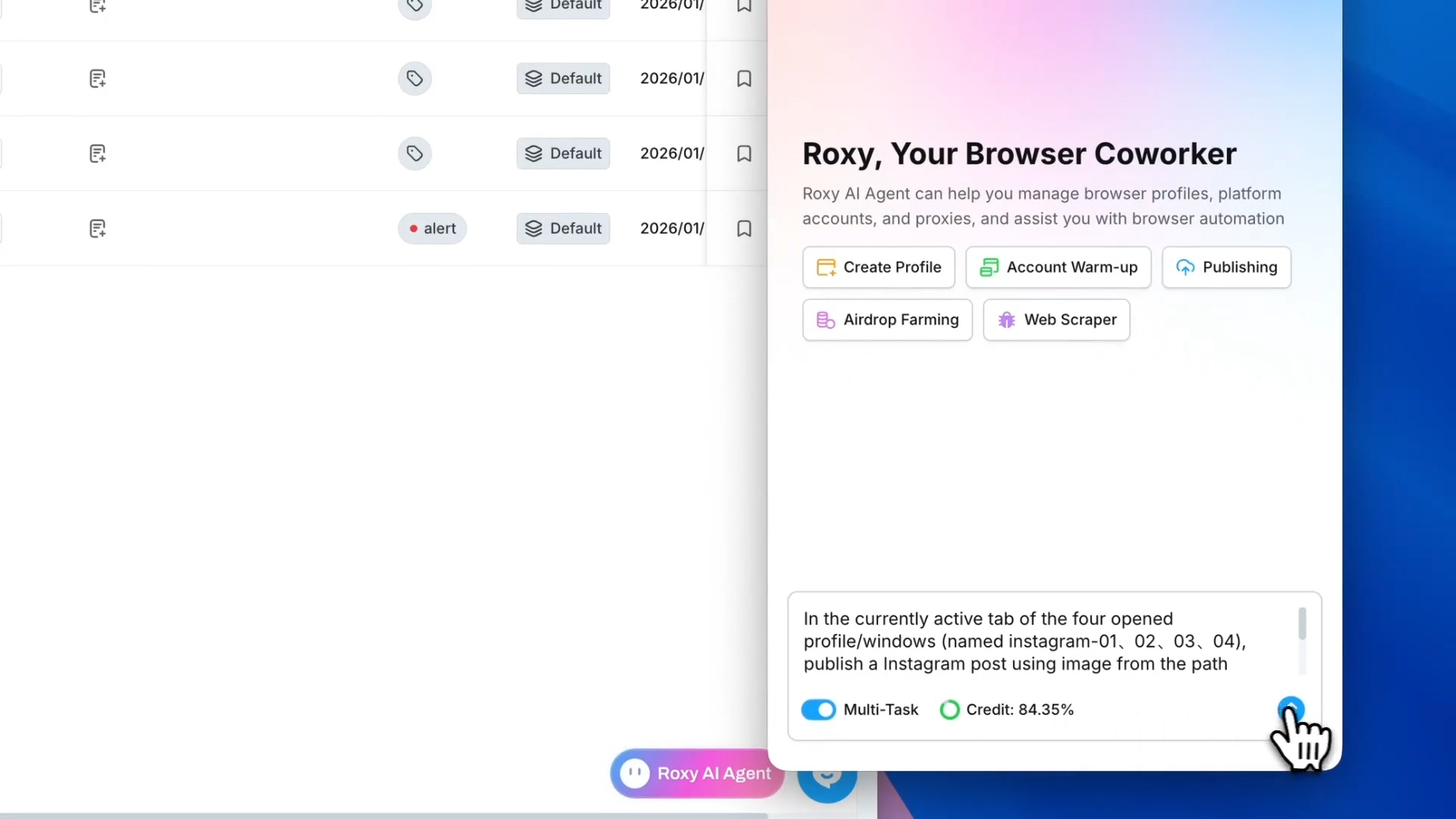Bookmark the row with the alert tag
Screen dimensions: 1456x819
coord(744,228)
